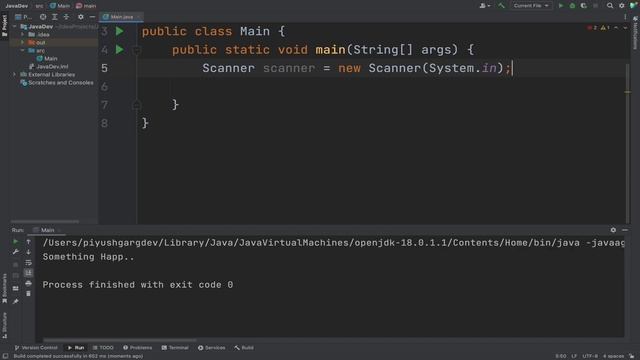Click the Select Opened File target icon
The image size is (640, 360).
click(x=43, y=17)
